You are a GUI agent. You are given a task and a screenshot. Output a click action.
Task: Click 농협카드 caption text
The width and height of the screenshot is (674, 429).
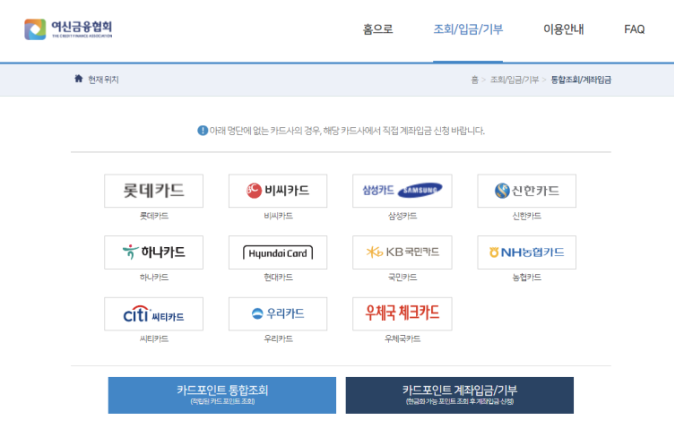(527, 277)
